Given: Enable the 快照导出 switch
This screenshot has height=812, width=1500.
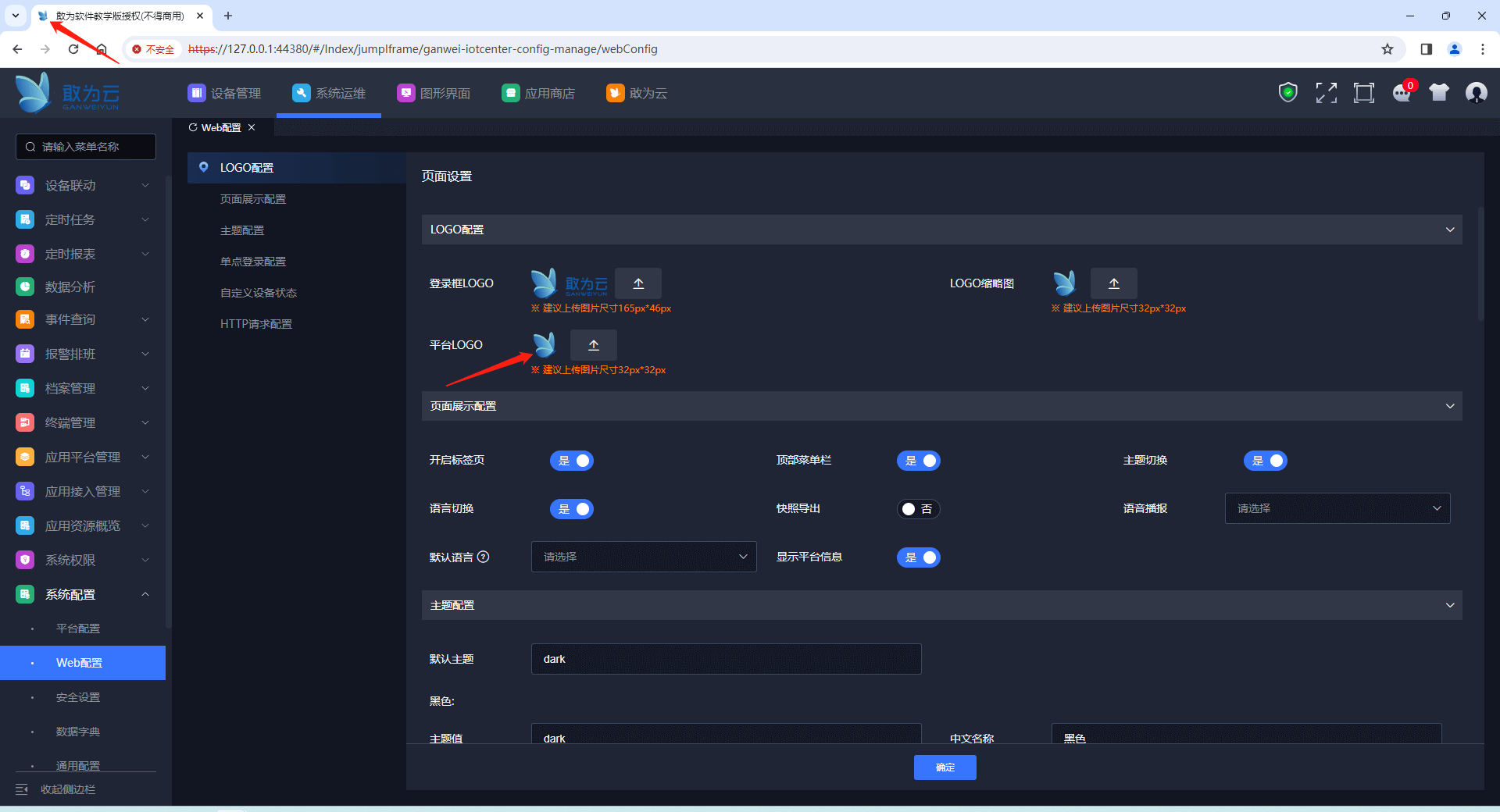Looking at the screenshot, I should point(918,509).
